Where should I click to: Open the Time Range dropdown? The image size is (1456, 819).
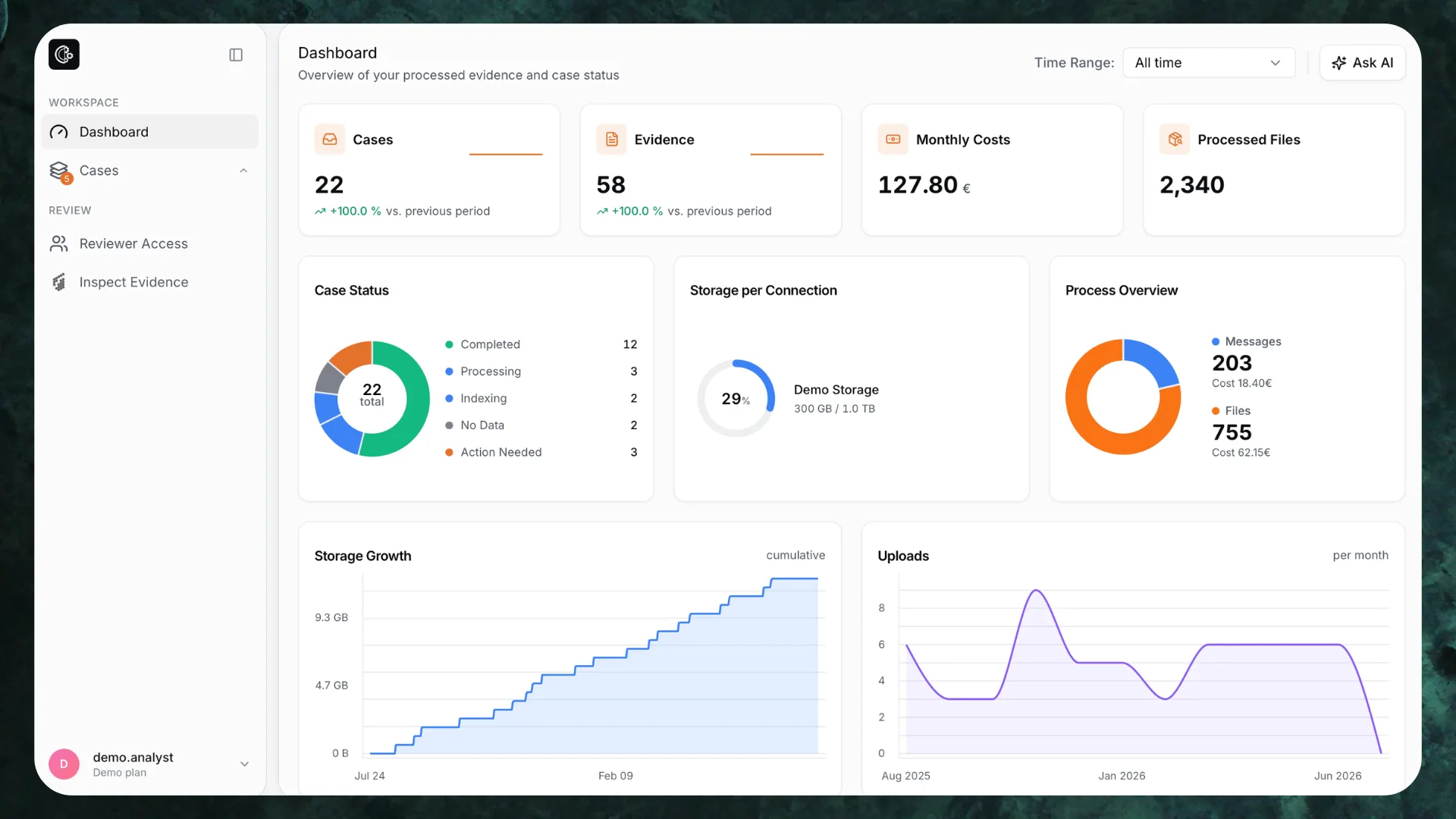pyautogui.click(x=1209, y=63)
